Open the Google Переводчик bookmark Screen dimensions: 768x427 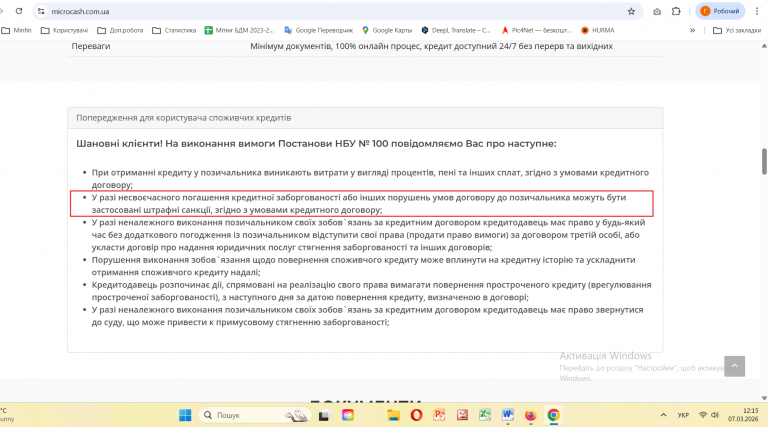pos(318,30)
